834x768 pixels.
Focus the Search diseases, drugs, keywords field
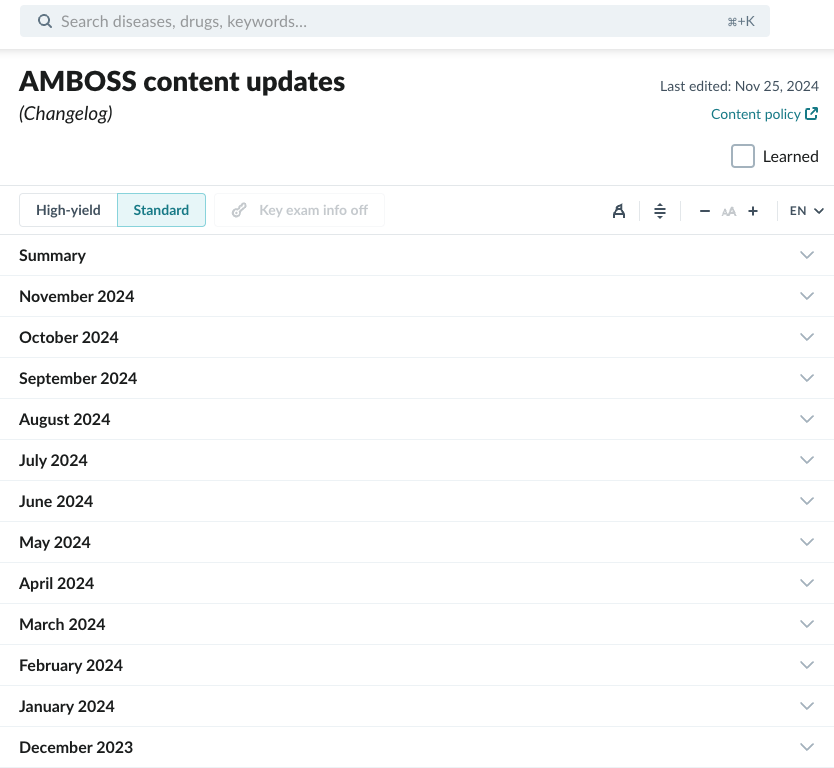click(x=395, y=21)
